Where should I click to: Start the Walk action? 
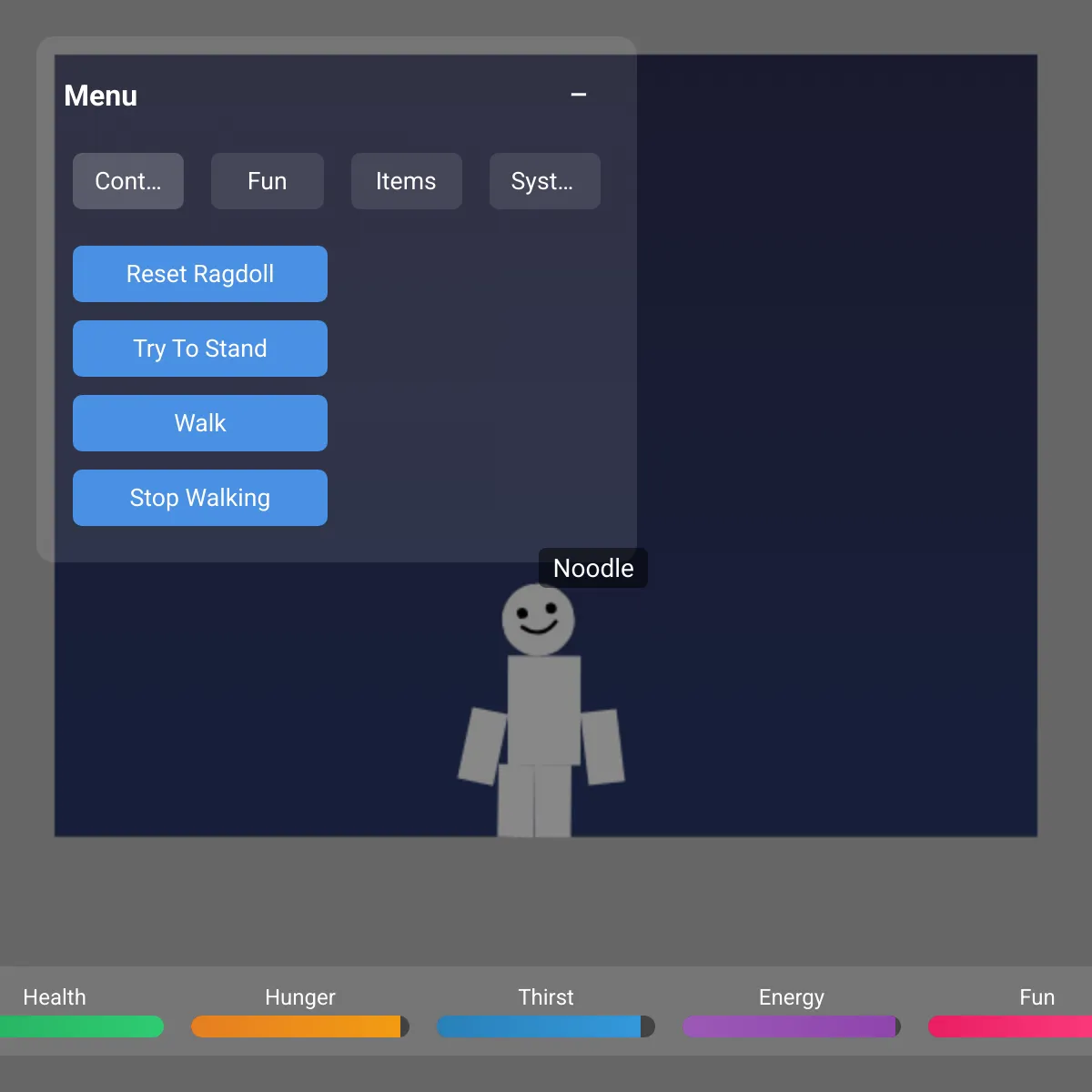[x=200, y=423]
